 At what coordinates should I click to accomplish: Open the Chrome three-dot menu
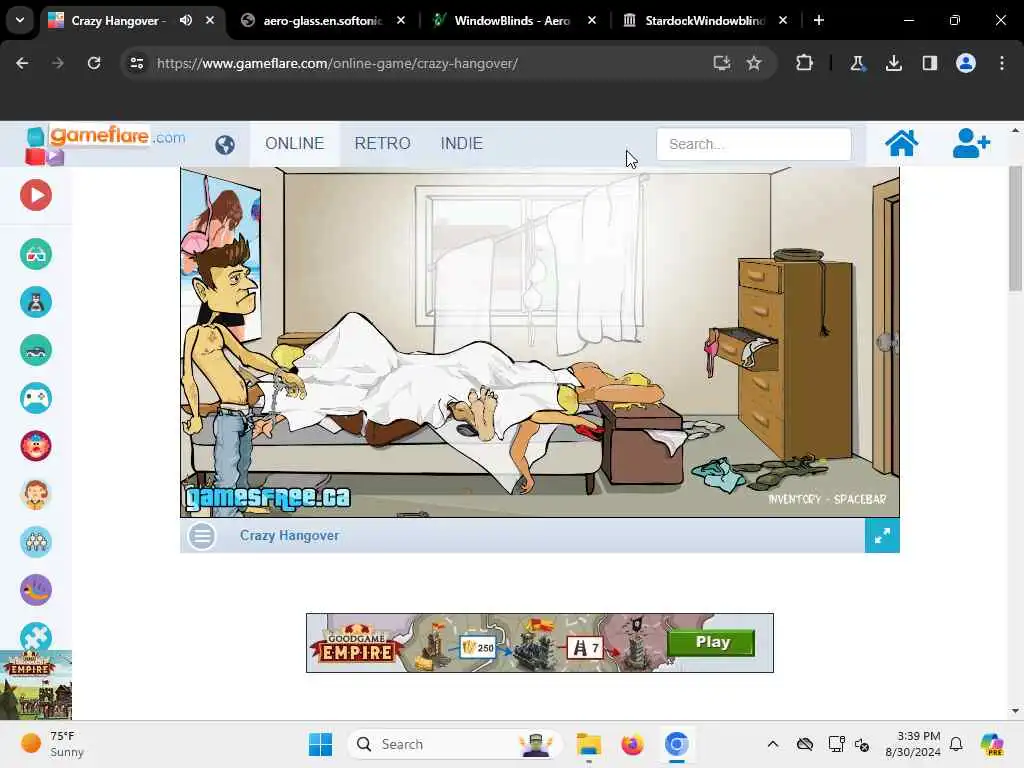pyautogui.click(x=1002, y=63)
